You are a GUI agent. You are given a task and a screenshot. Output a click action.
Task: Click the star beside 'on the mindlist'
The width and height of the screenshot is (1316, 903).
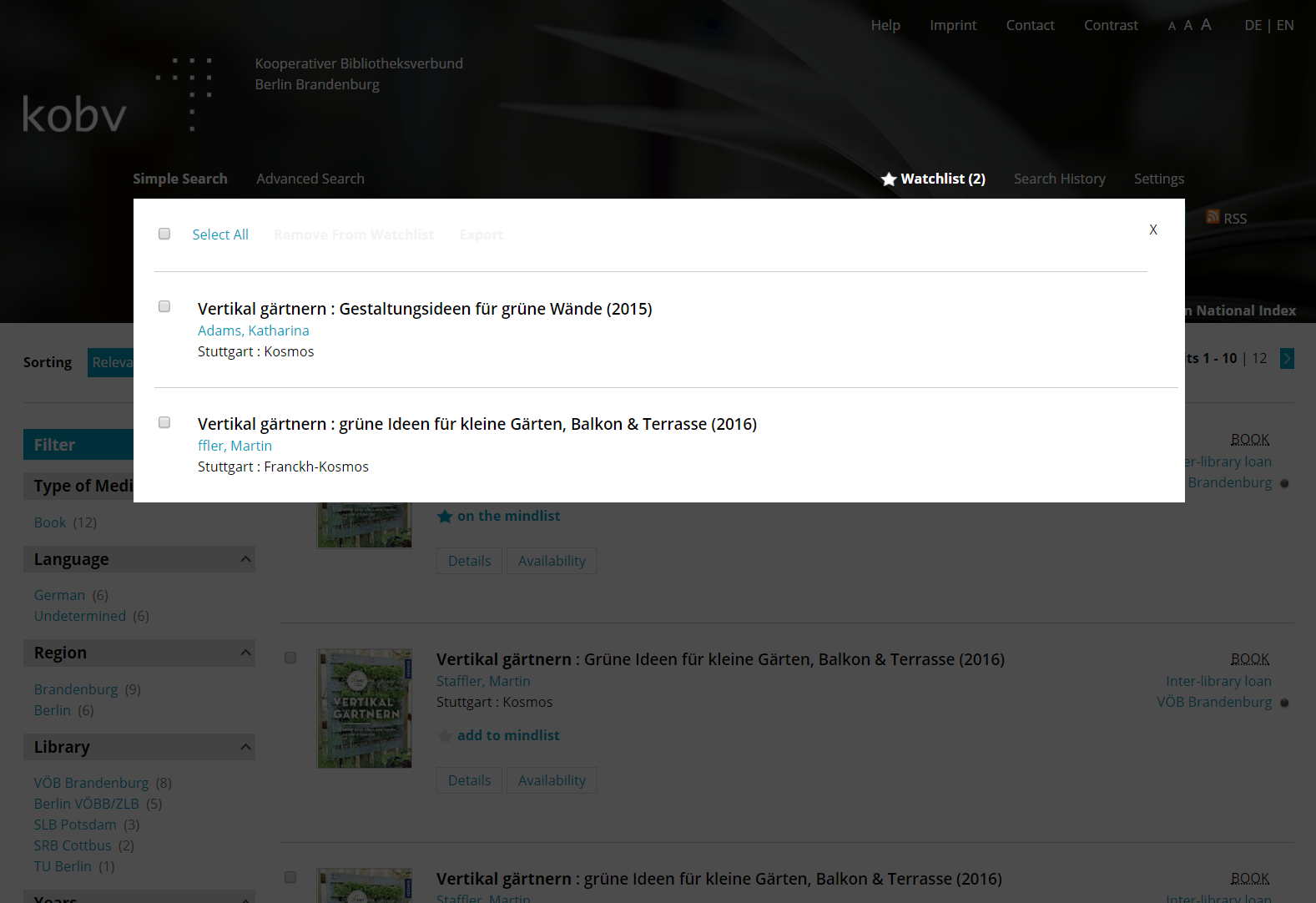pyautogui.click(x=445, y=517)
